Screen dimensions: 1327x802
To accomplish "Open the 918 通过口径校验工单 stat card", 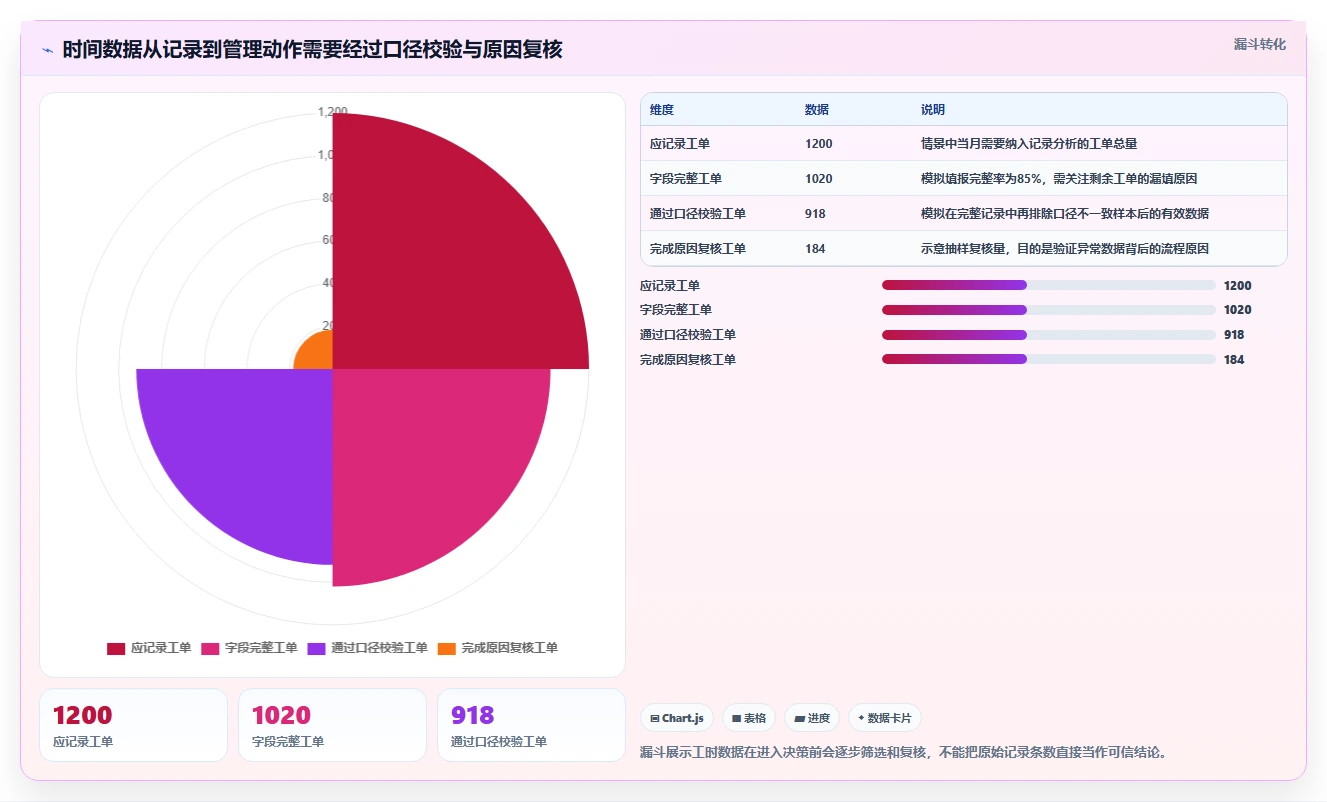I will click(x=532, y=725).
